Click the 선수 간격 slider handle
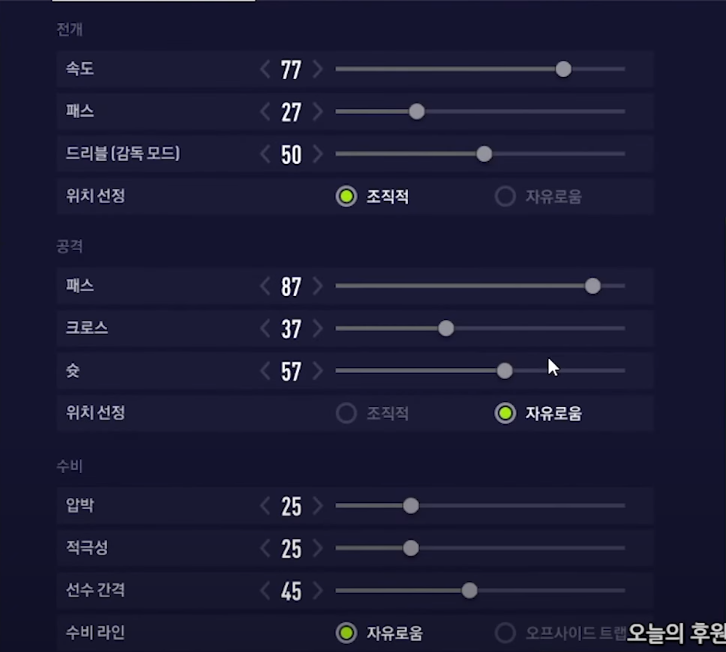726x652 pixels. pos(469,590)
